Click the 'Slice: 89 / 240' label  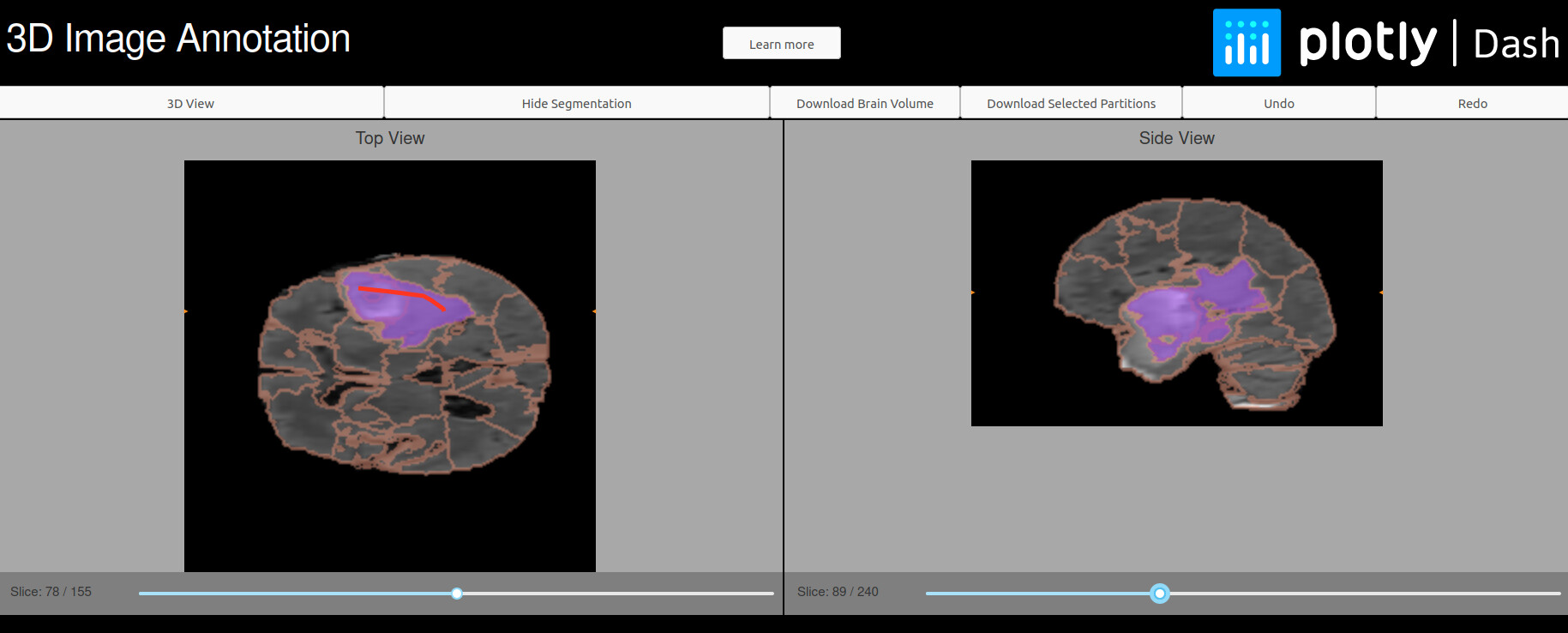838,592
